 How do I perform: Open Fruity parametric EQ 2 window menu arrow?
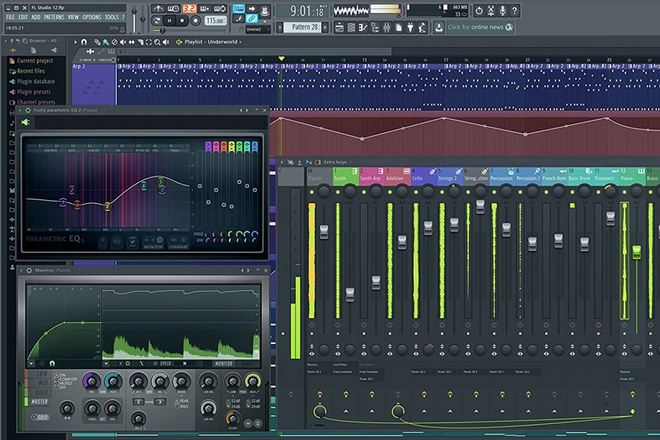(x=20, y=110)
